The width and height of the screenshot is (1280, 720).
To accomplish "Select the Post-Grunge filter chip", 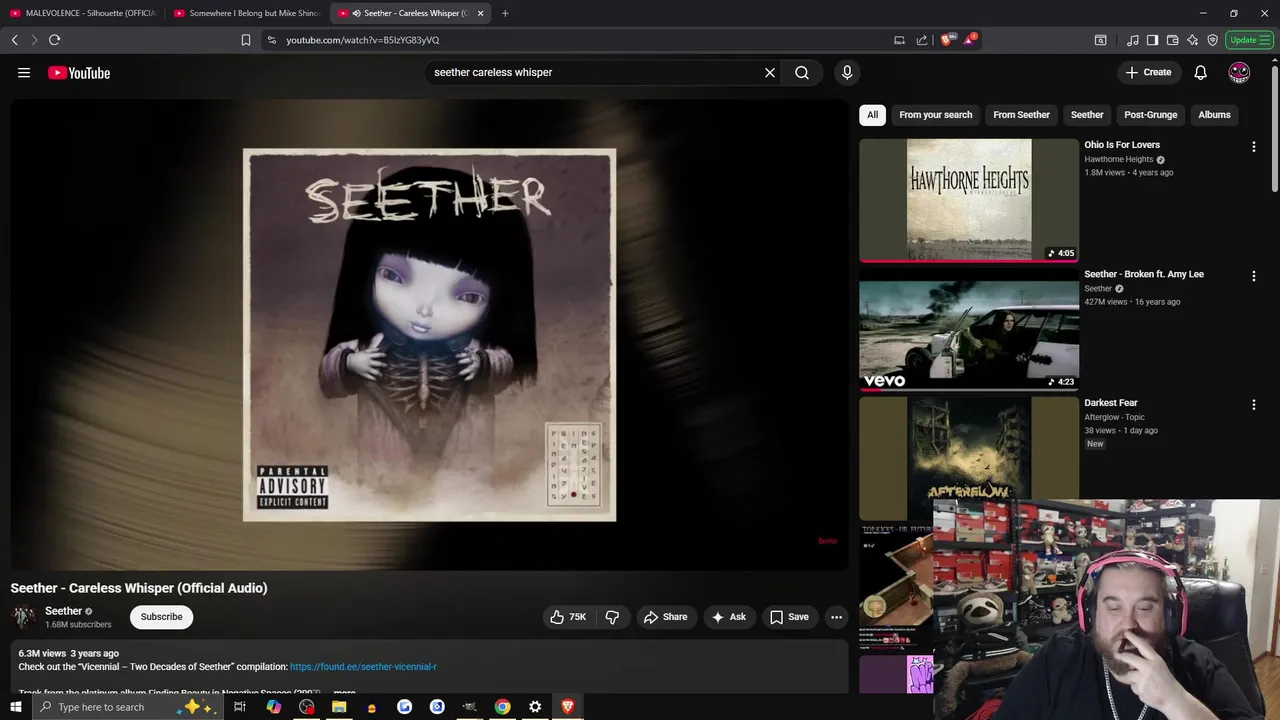I will tap(1150, 114).
